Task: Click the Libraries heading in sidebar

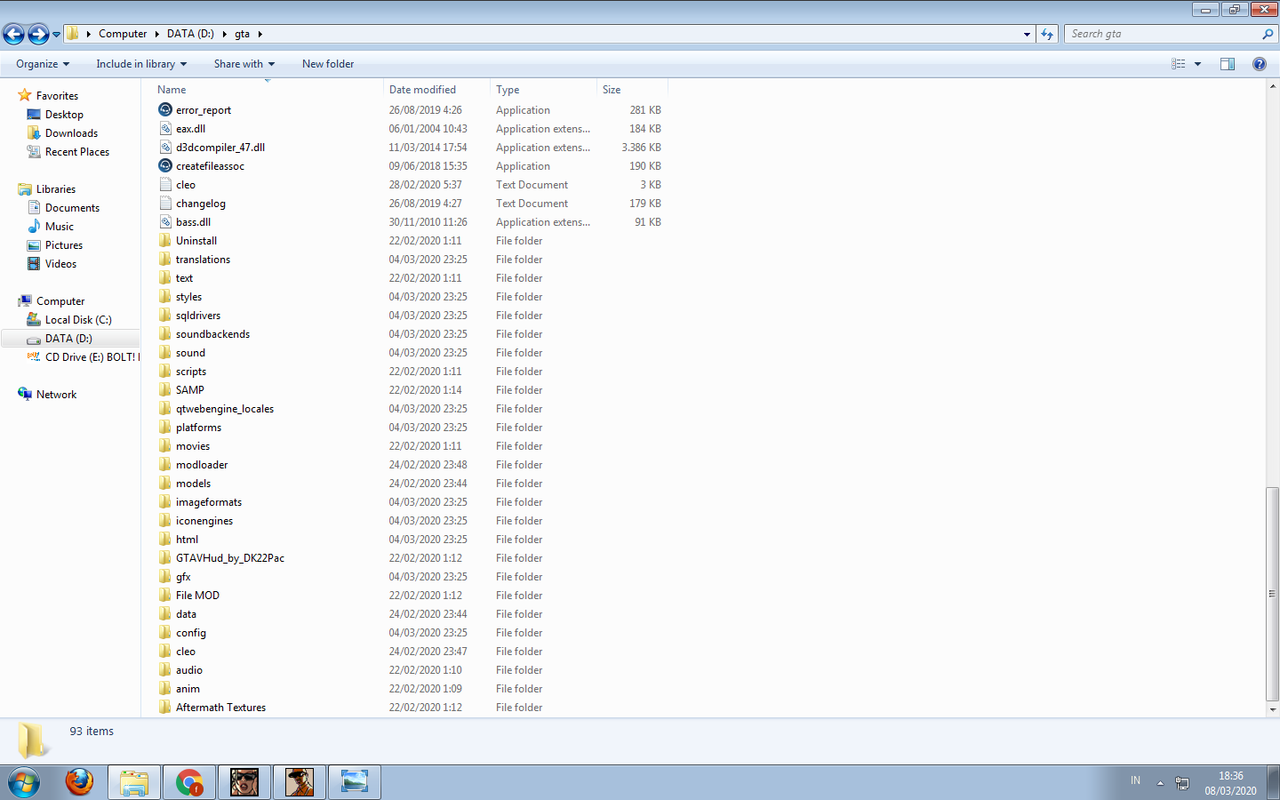Action: 55,189
